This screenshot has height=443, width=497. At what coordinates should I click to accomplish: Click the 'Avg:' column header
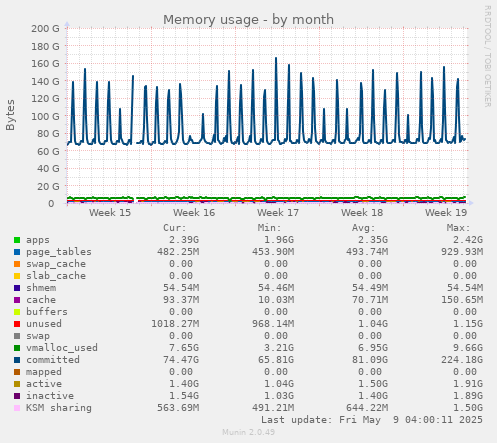click(x=364, y=228)
